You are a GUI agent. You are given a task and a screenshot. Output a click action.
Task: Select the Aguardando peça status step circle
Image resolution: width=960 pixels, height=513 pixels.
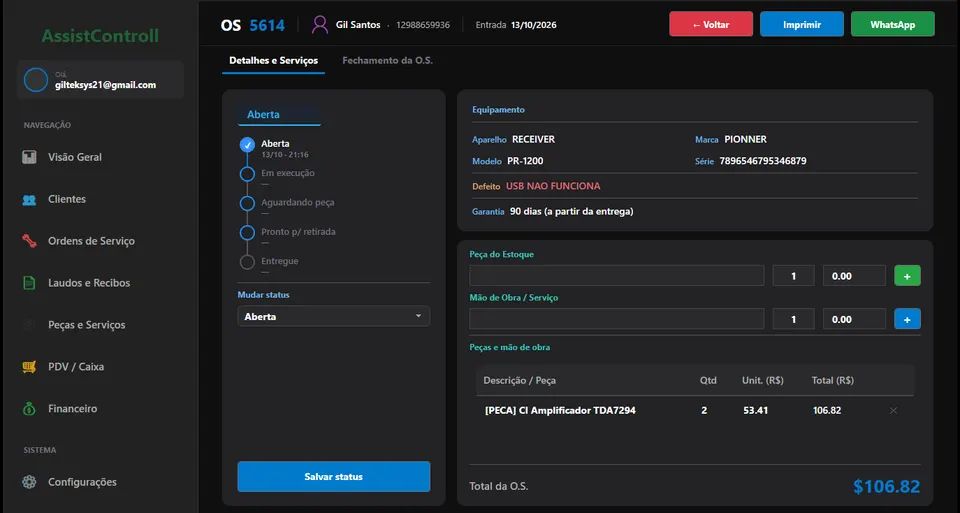247,203
